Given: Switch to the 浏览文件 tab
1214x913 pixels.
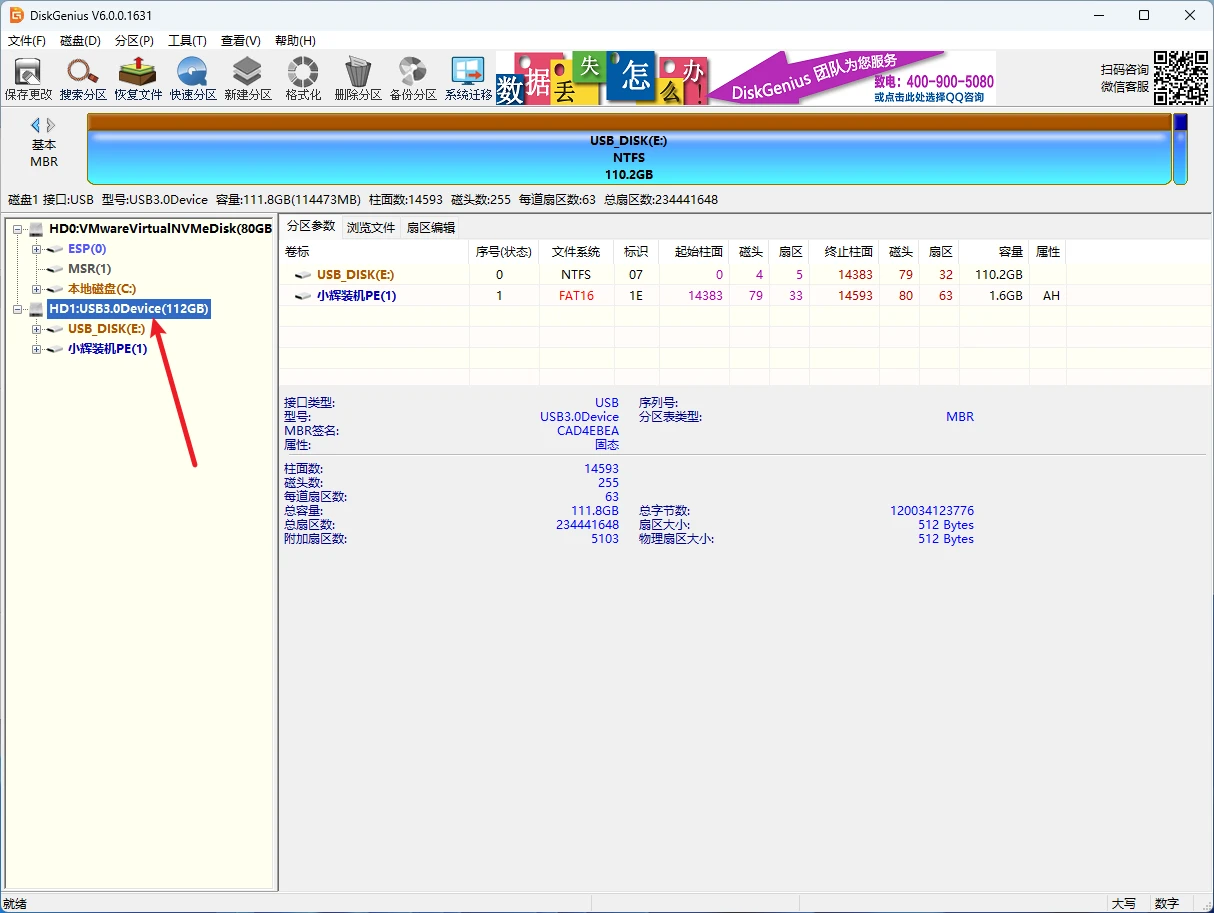Looking at the screenshot, I should click(371, 227).
